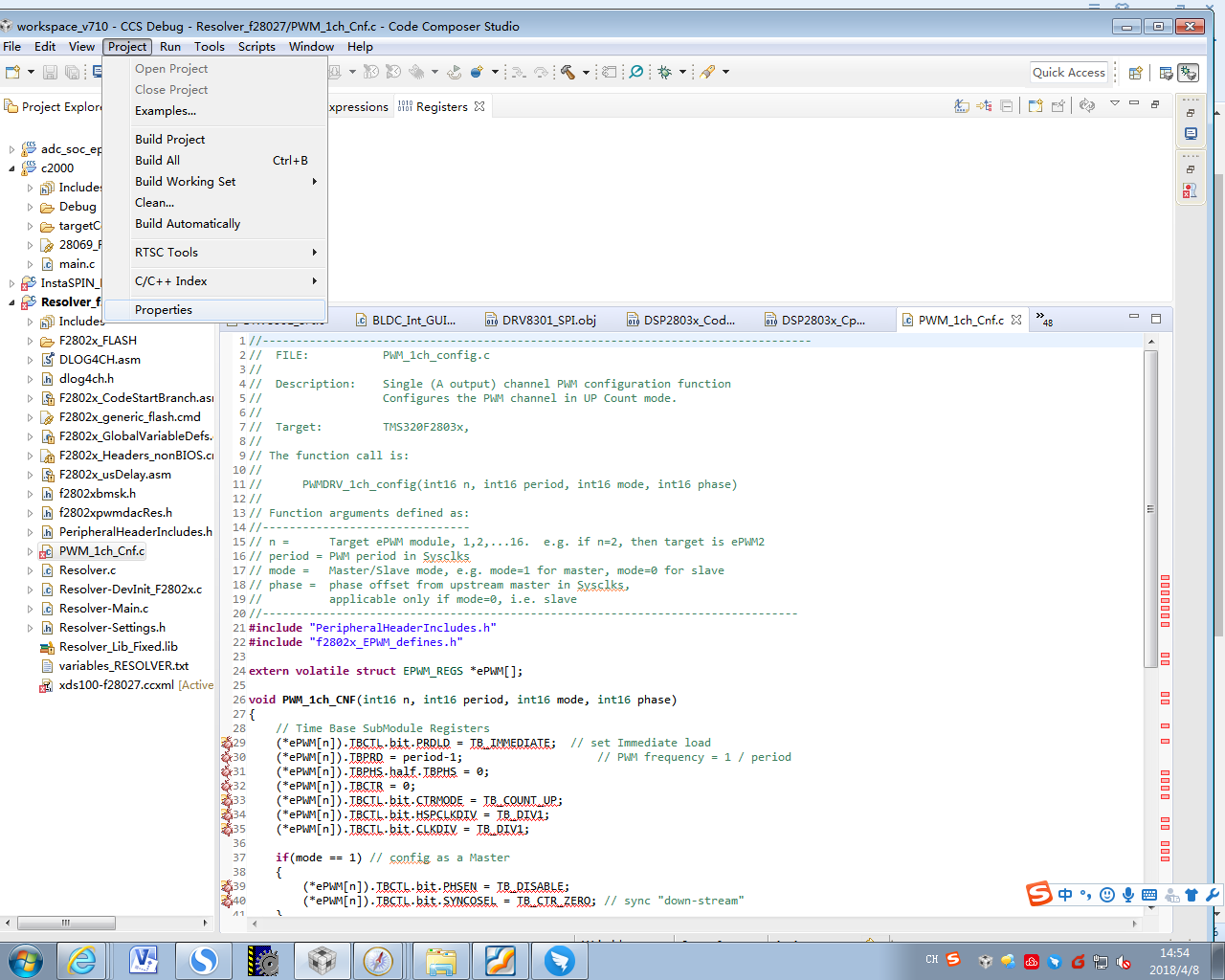This screenshot has height=980, width=1225.
Task: Open Sogou input method icon in overlay
Action: pos(1039,894)
